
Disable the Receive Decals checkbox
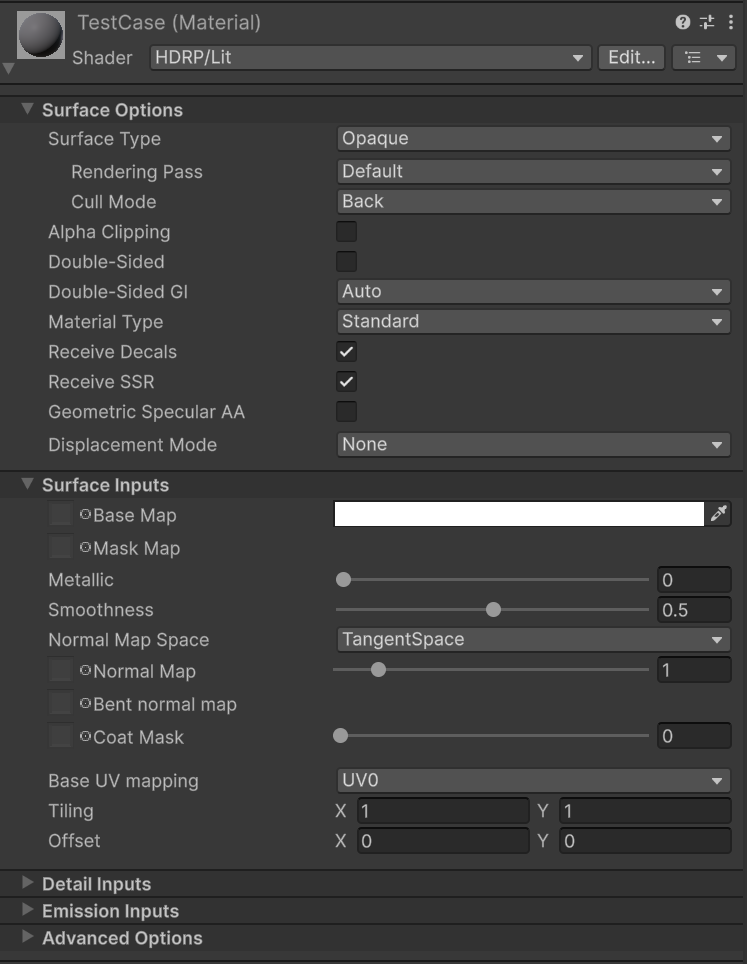tap(346, 352)
